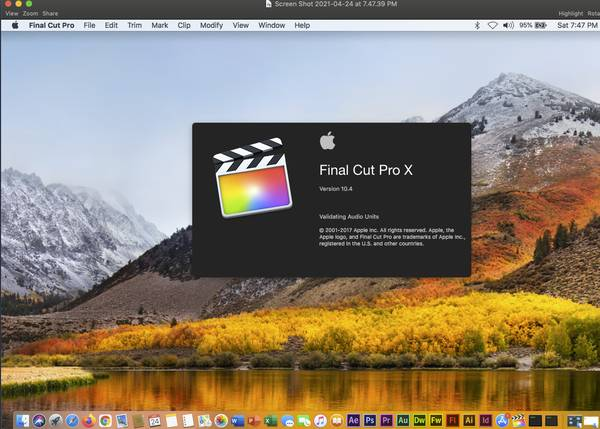This screenshot has height=429, width=600.
Task: Open the Mark menu
Action: [160, 25]
